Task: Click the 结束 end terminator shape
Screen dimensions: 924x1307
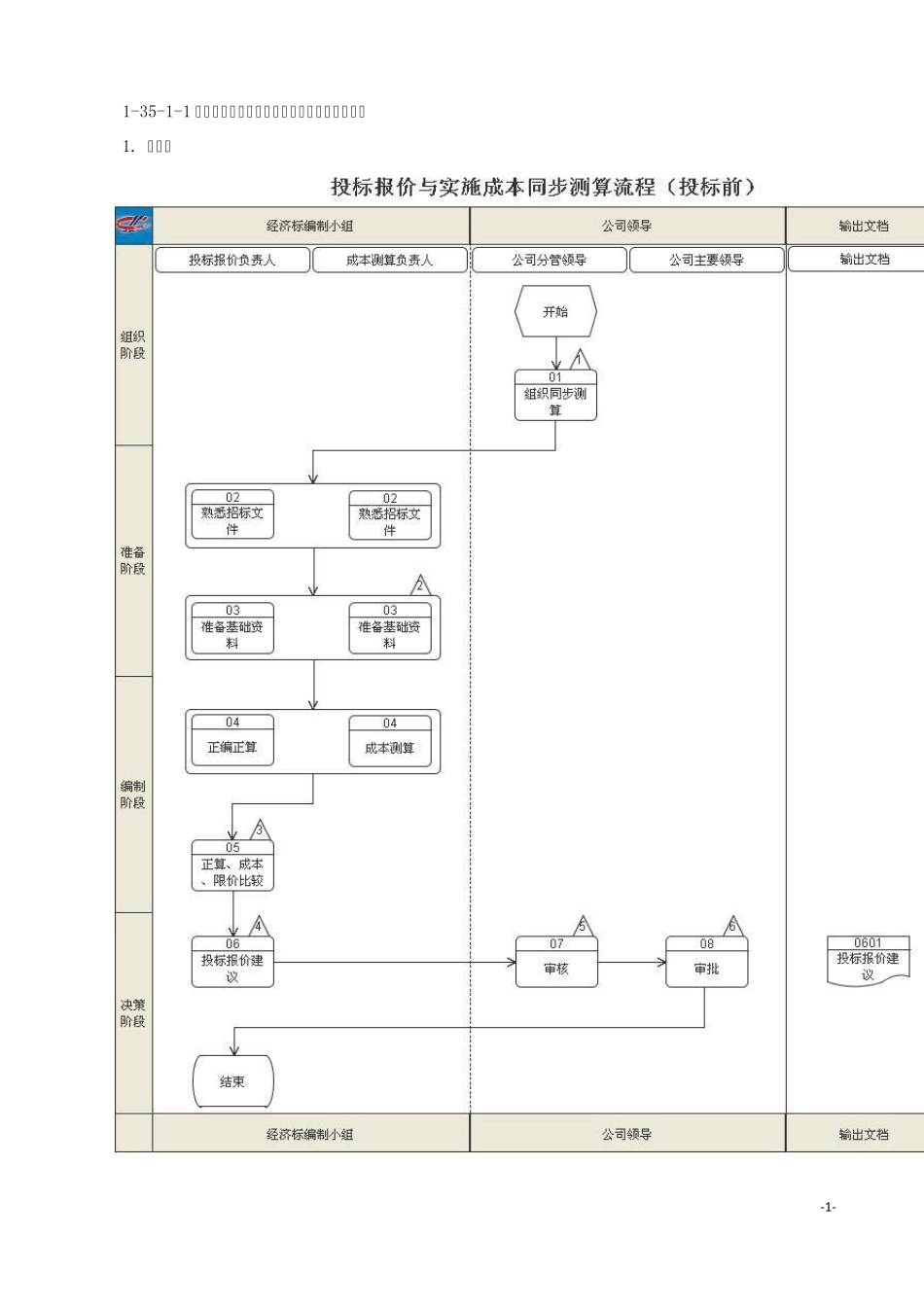Action: click(233, 1081)
